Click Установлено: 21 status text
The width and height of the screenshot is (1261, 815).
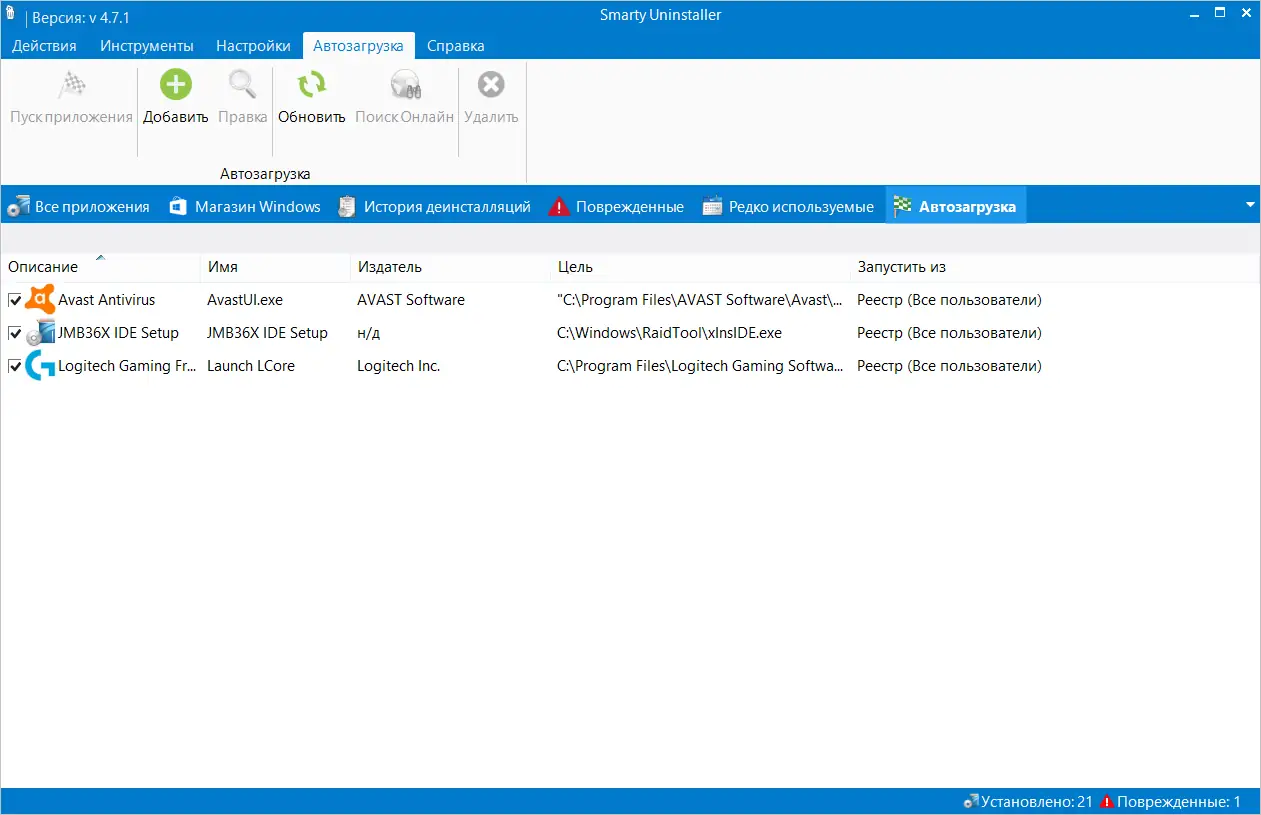tap(1037, 802)
